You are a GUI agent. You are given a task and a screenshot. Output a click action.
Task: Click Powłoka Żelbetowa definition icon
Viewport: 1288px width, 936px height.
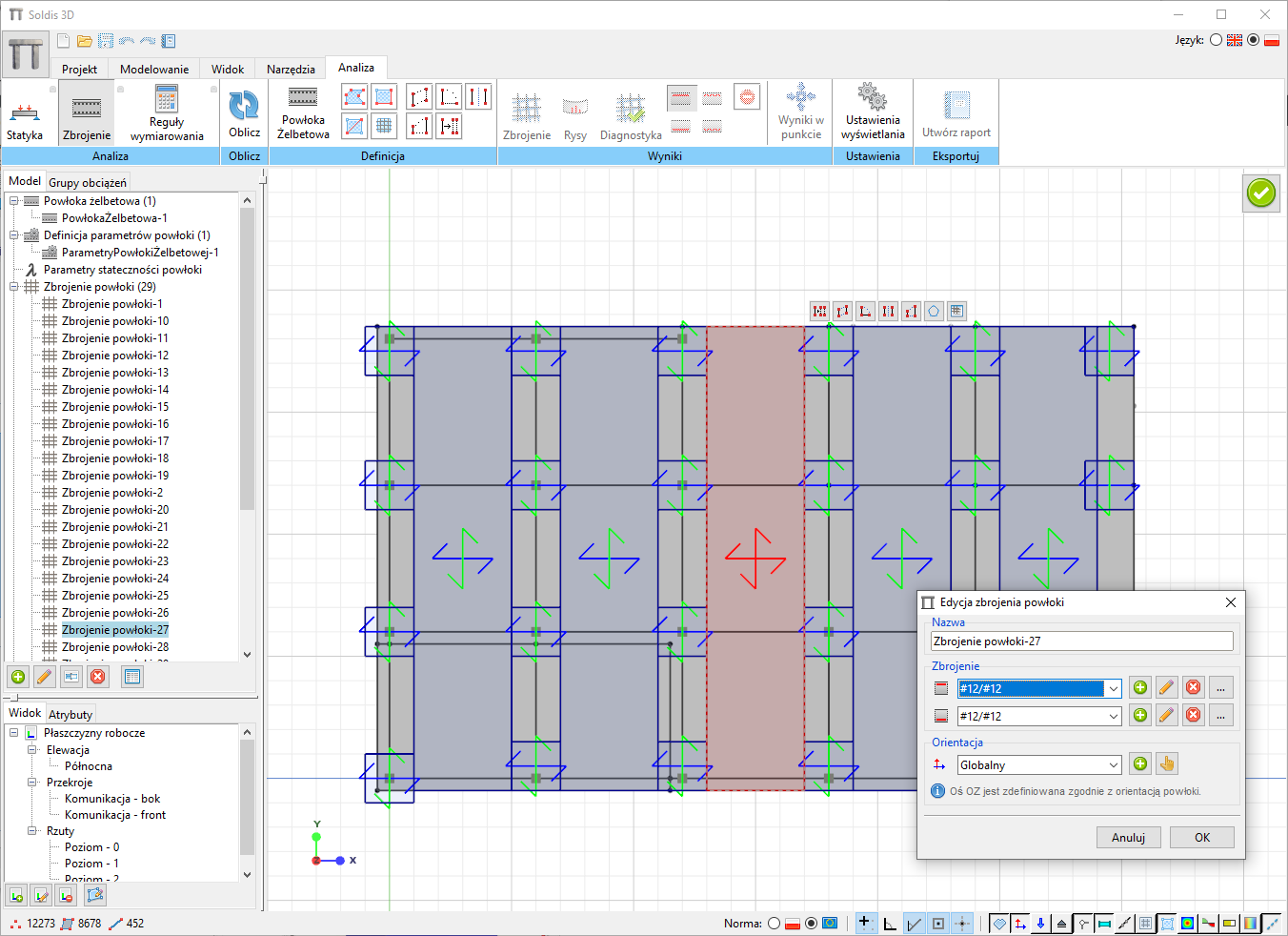tap(303, 97)
